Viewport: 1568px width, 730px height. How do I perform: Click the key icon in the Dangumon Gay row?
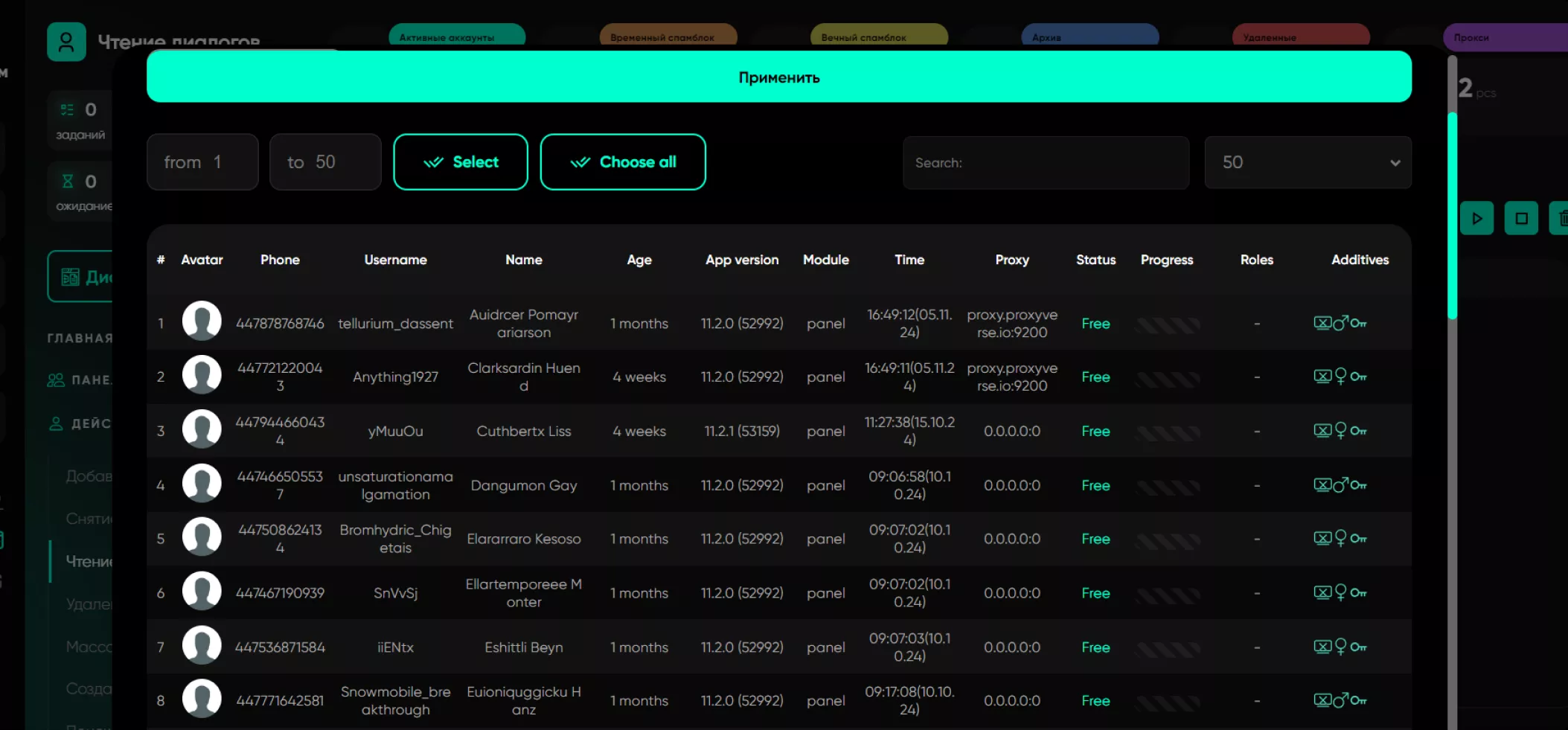1358,485
